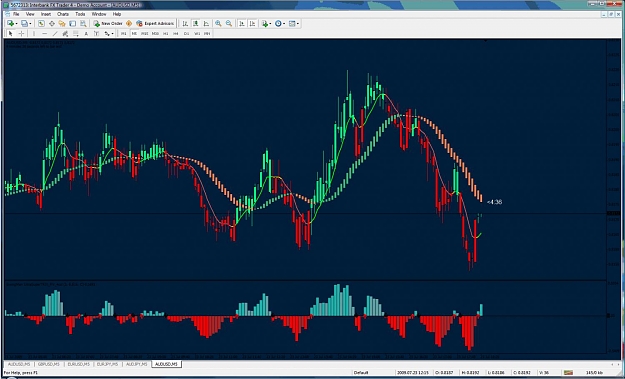Select the MN monthly timeframe button
This screenshot has width=625, height=379.
207,33
